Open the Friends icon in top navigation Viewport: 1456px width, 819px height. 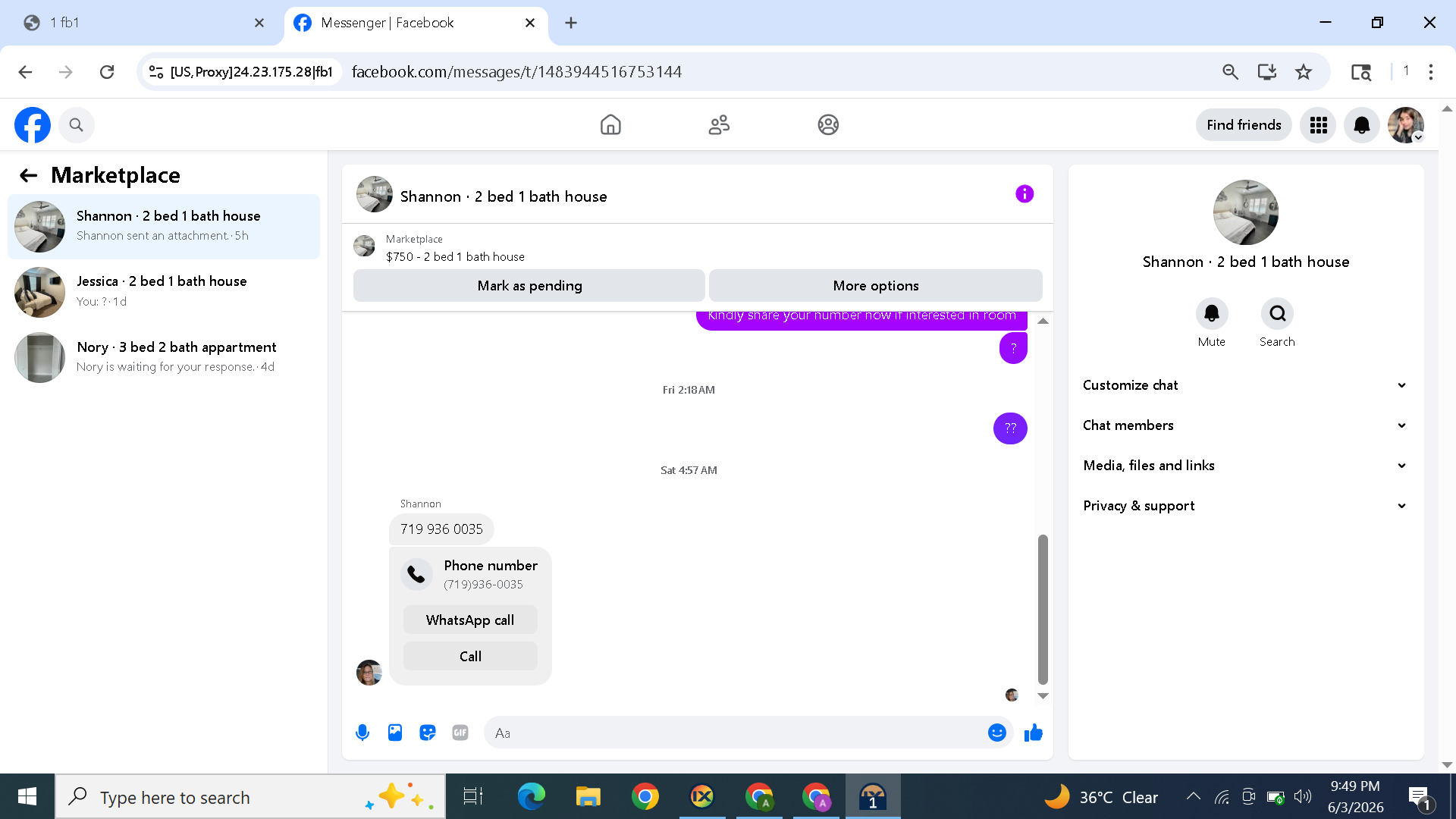tap(719, 125)
